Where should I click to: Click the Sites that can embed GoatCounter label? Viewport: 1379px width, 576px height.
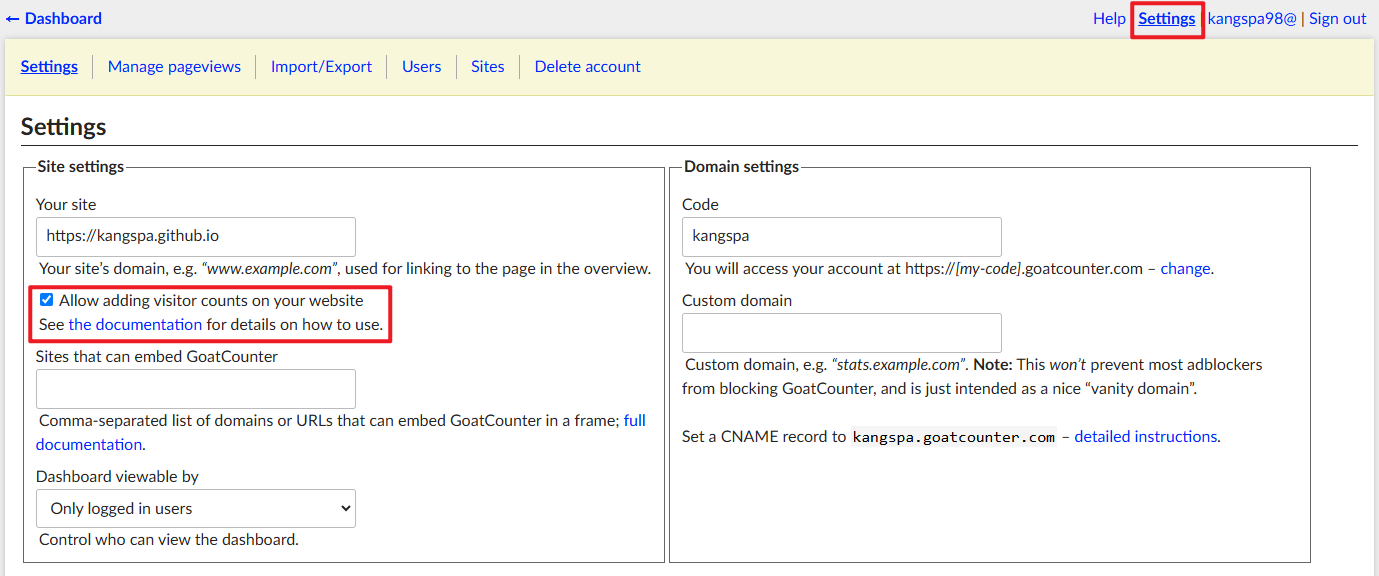pyautogui.click(x=157, y=356)
